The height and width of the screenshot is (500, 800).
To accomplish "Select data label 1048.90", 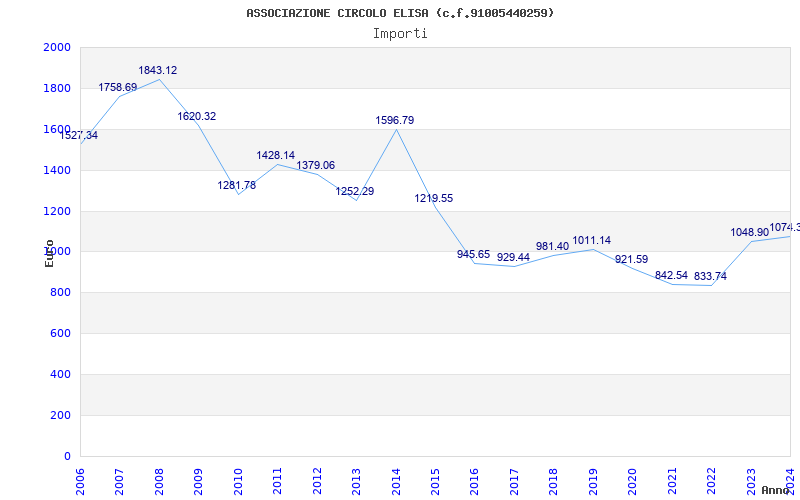I will pyautogui.click(x=749, y=233).
